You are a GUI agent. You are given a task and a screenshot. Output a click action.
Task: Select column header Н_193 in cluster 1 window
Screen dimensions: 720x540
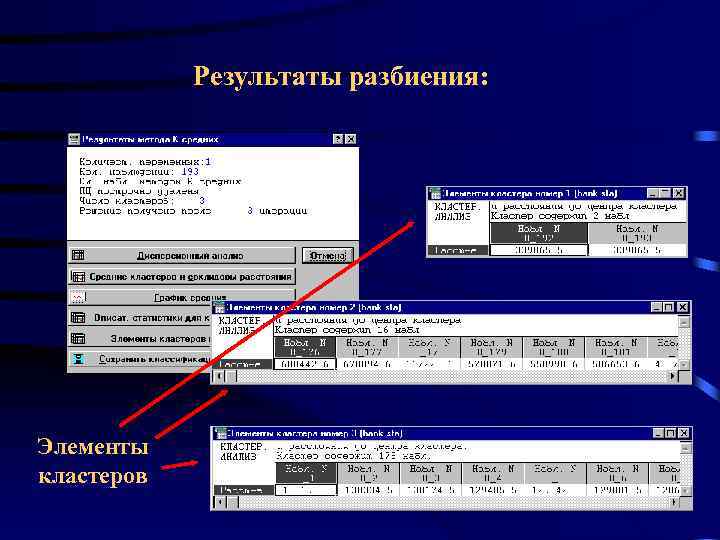click(637, 233)
